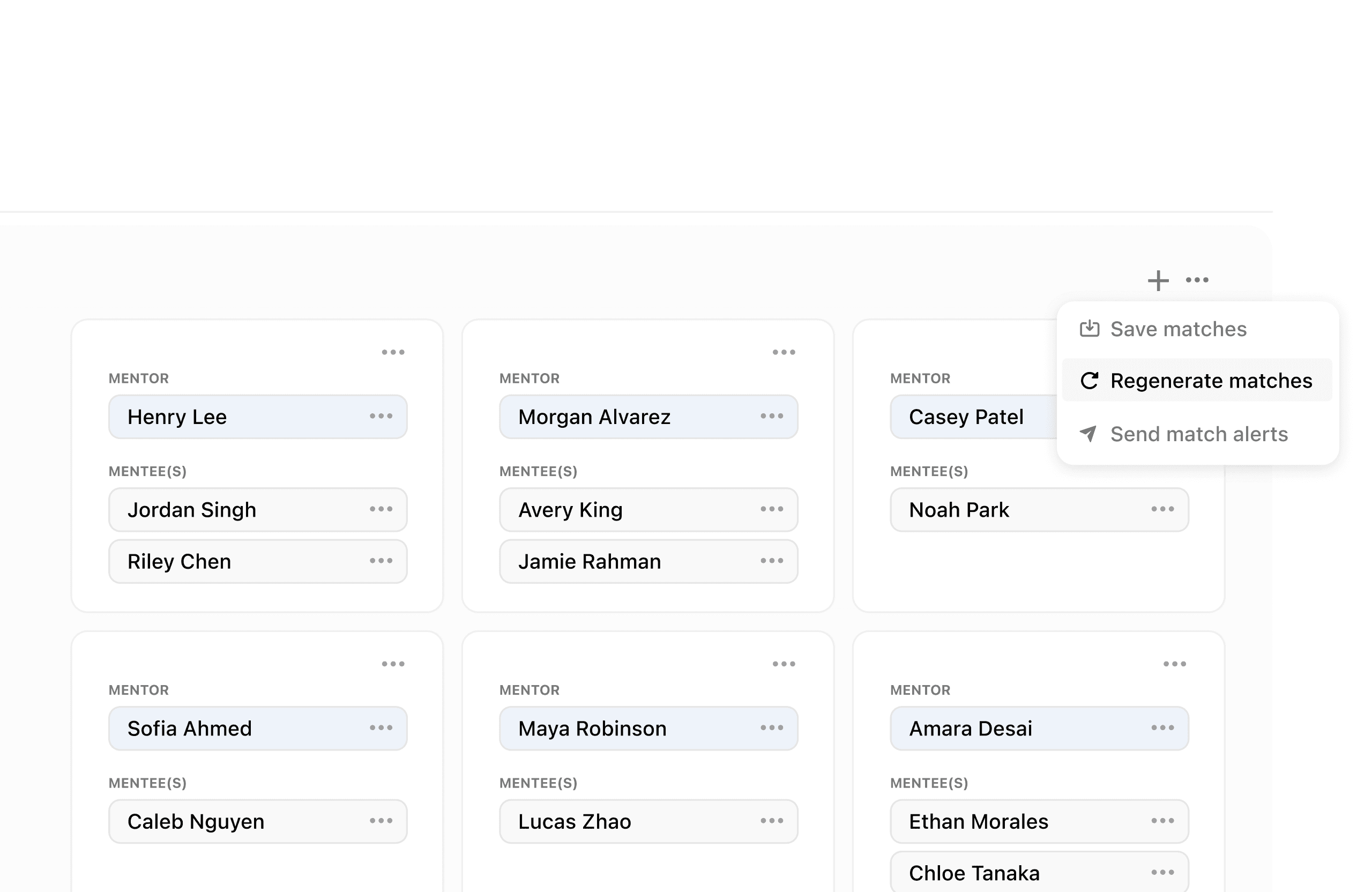
Task: Select the Lucas Zhao mentee chip
Action: point(575,822)
